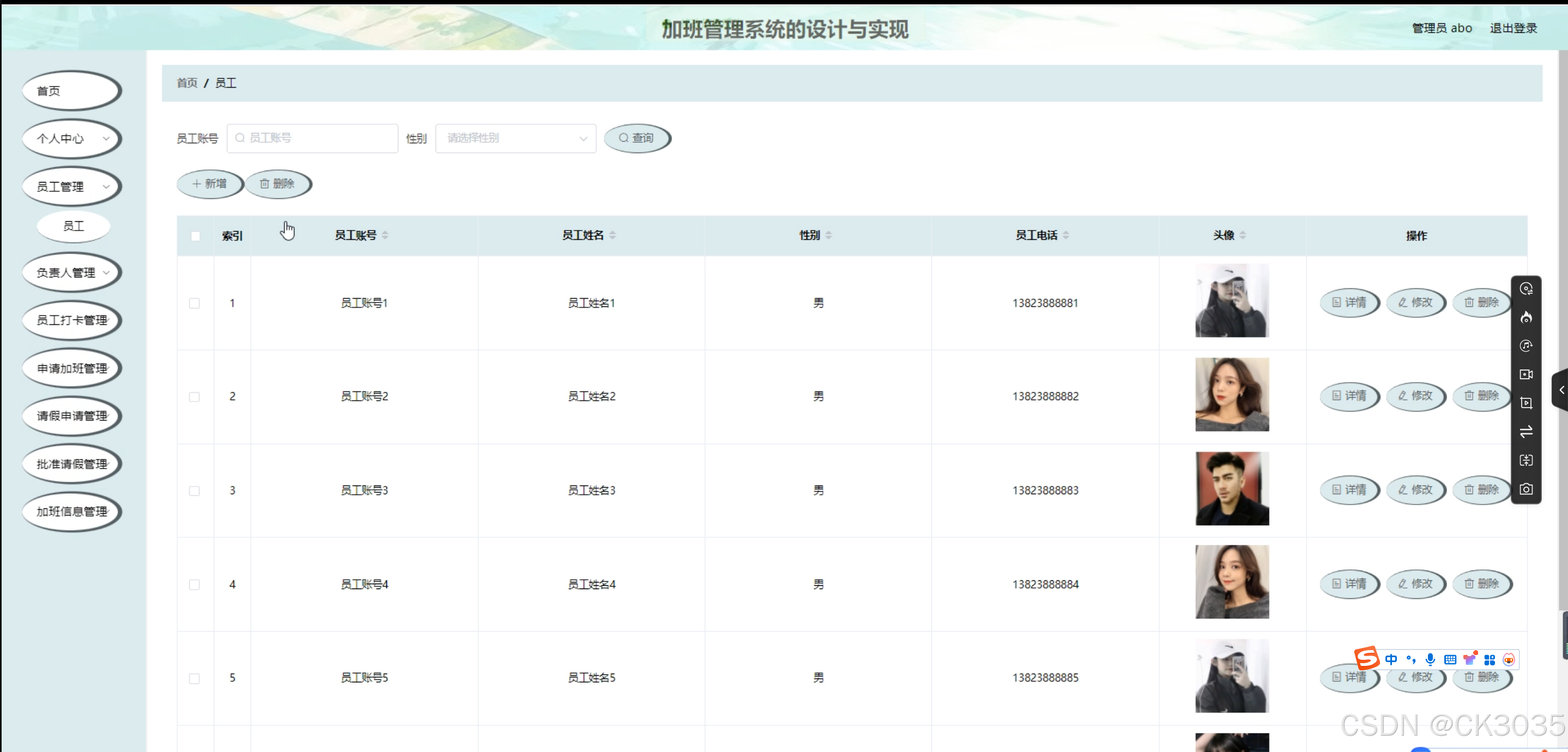Click the video camera icon in side toolbar
The height and width of the screenshot is (752, 1568).
[x=1527, y=374]
